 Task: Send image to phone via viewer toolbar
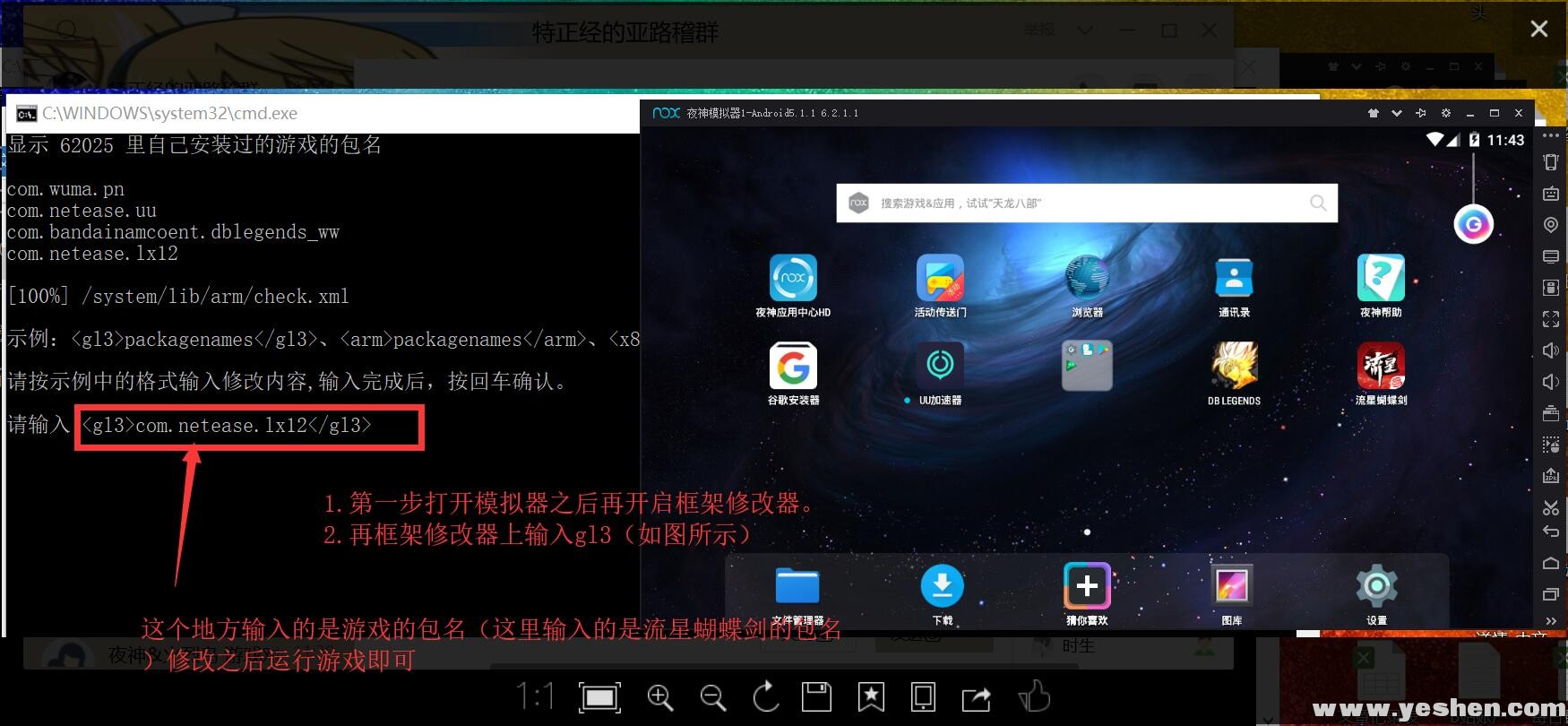tap(923, 696)
